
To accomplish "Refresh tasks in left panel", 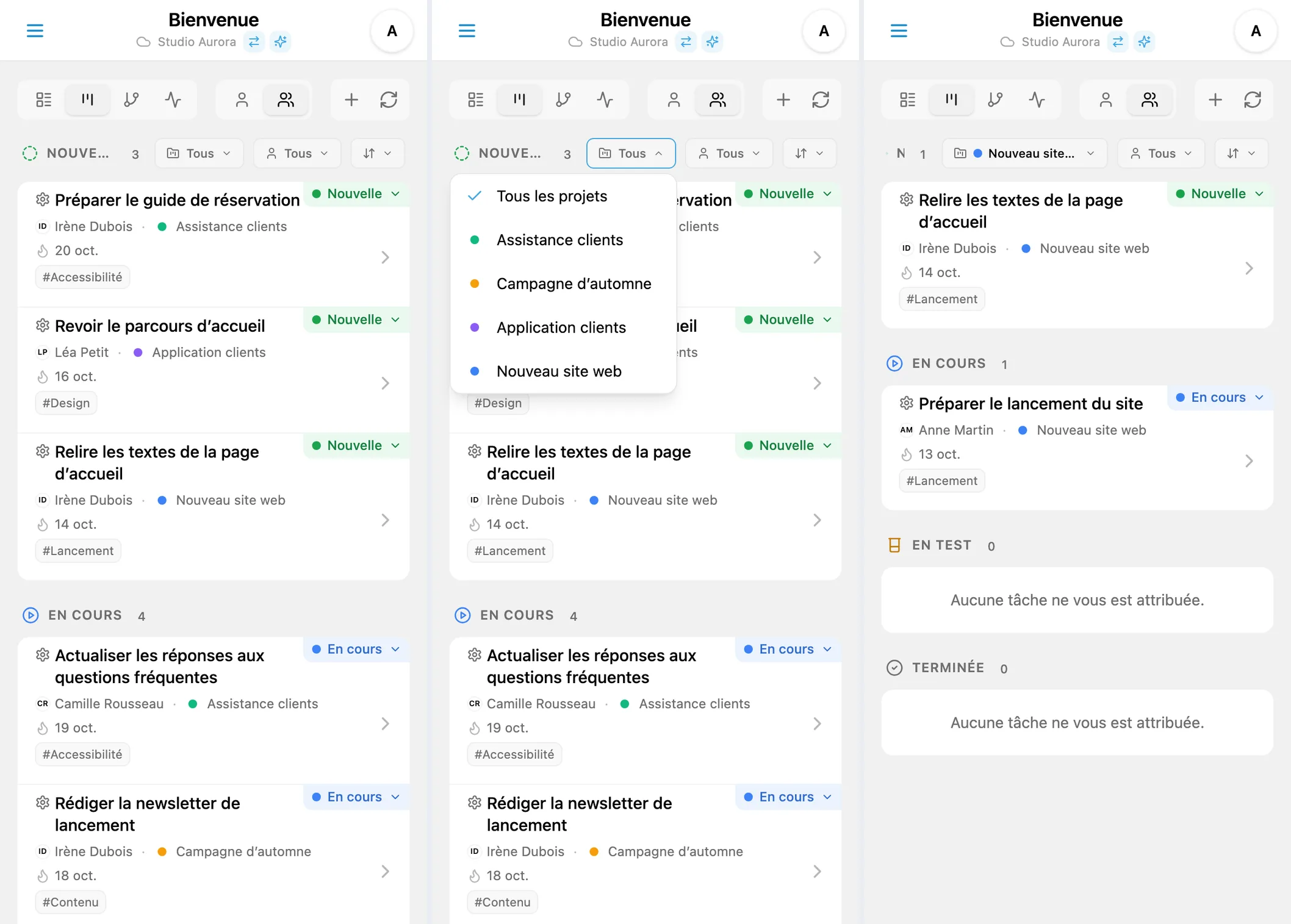I will (x=389, y=99).
